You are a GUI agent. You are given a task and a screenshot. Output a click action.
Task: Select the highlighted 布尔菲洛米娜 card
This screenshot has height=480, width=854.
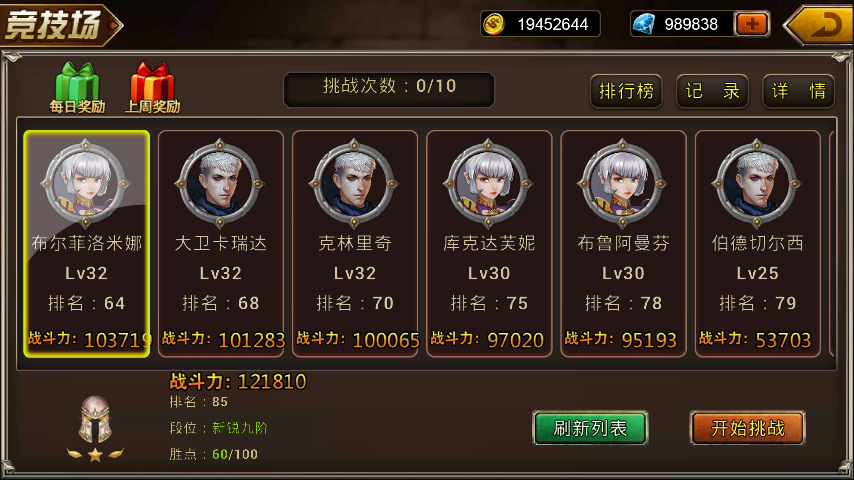(87, 244)
